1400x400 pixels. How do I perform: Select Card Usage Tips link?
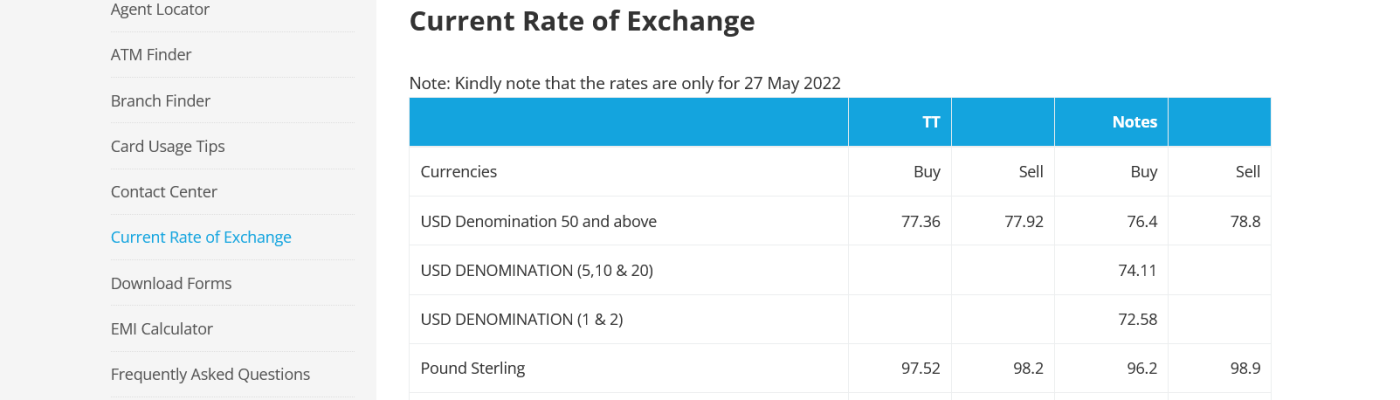coord(167,146)
